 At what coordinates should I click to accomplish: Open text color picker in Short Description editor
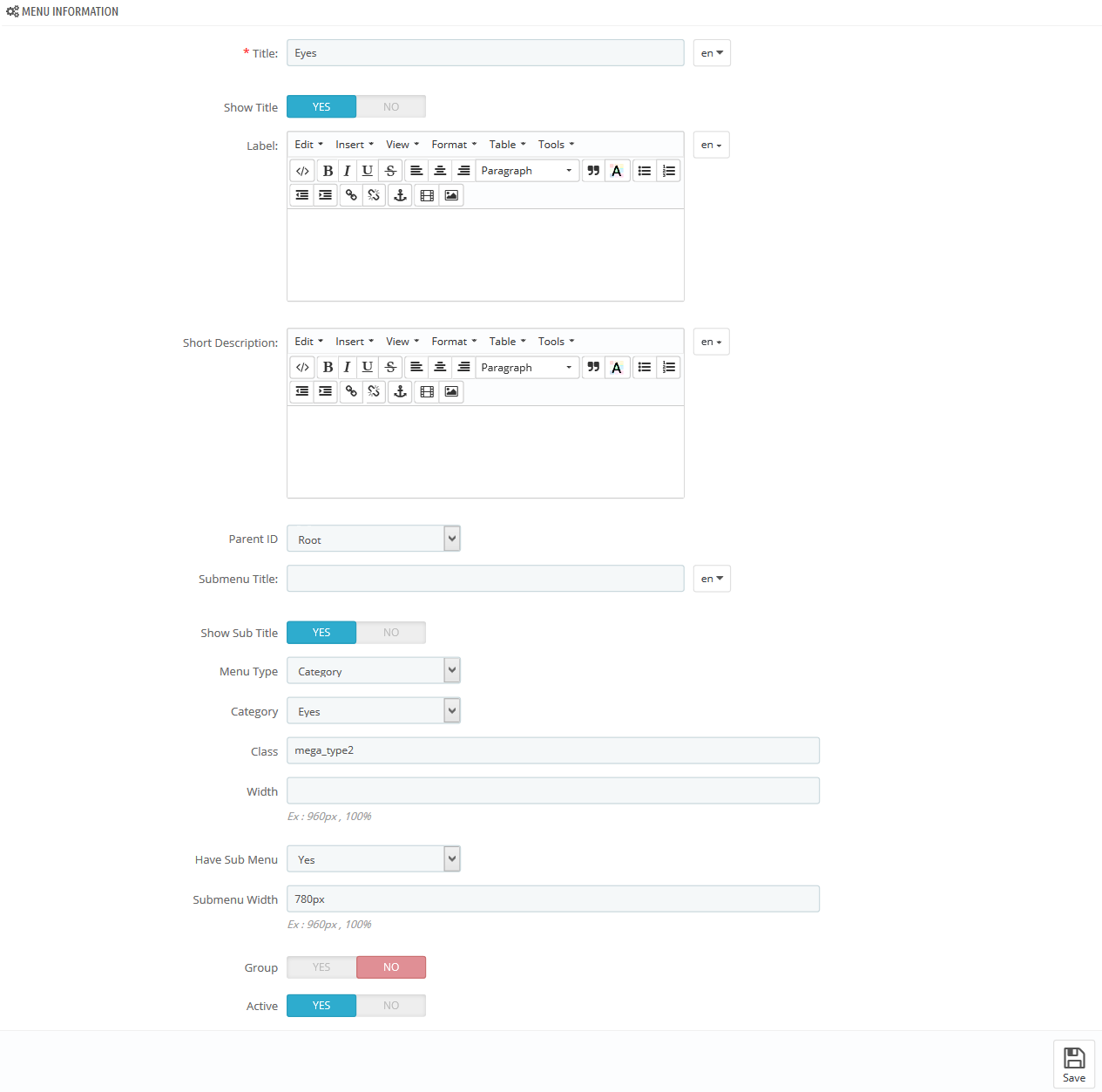tap(617, 368)
